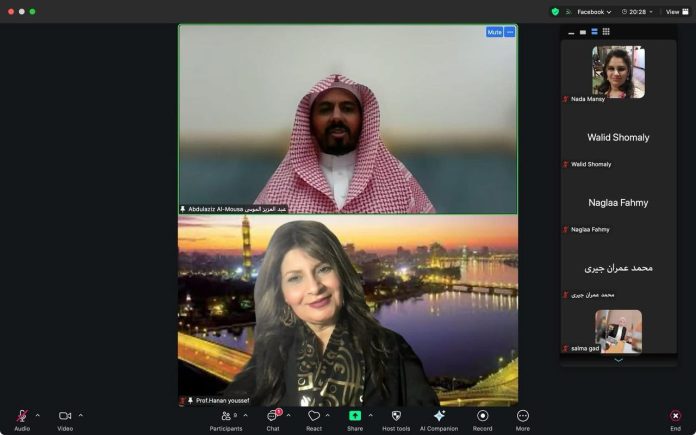The image size is (696, 435).
Task: Launch the AI Companion
Action: point(438,416)
